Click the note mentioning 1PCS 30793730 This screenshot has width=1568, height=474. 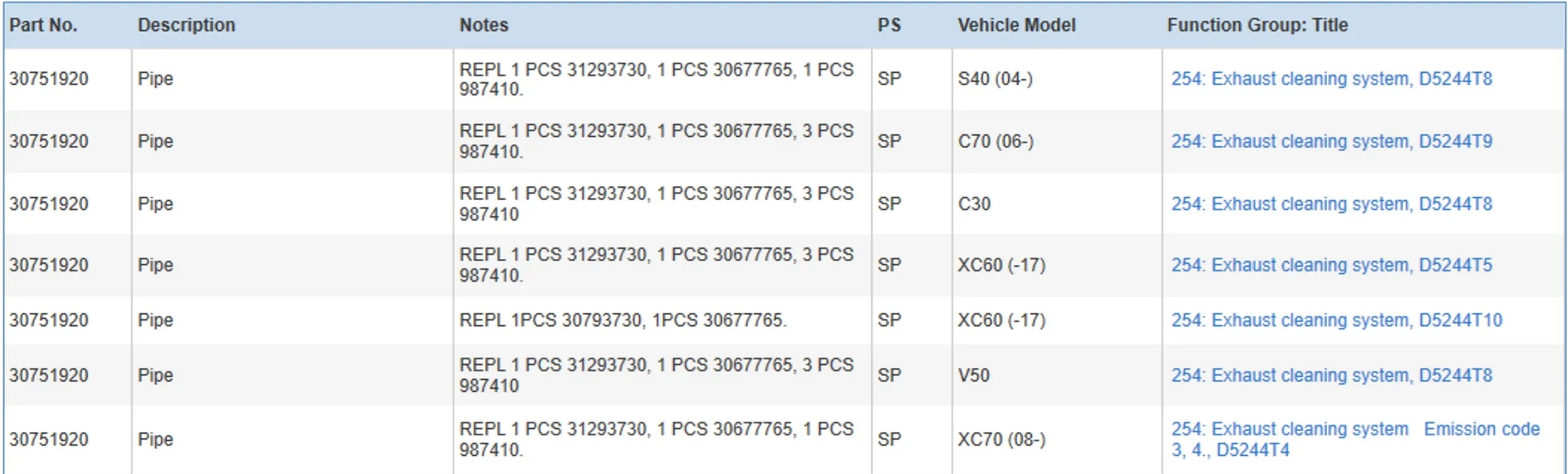pos(622,320)
